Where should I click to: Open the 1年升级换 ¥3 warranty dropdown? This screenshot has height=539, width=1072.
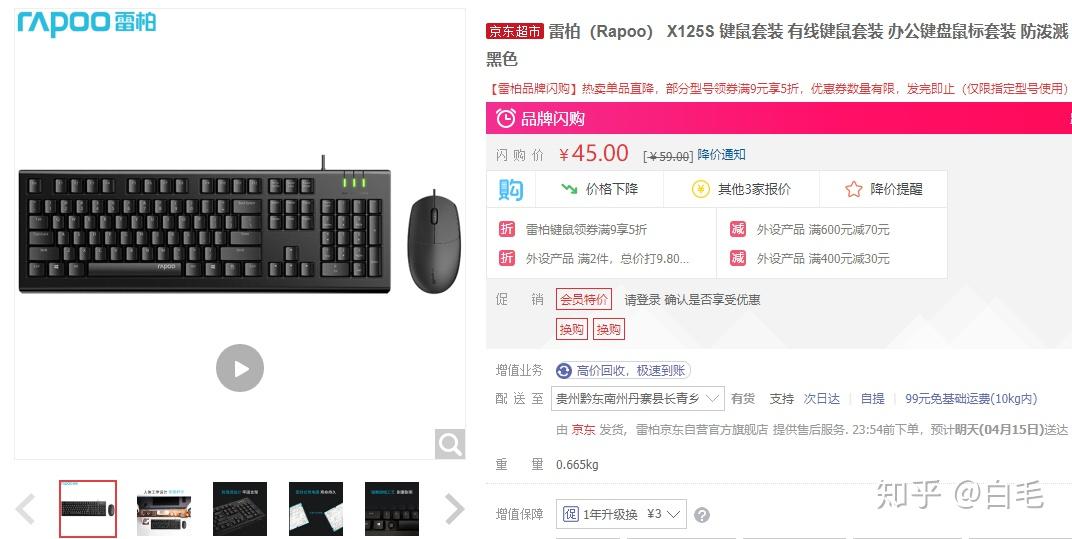(x=621, y=514)
